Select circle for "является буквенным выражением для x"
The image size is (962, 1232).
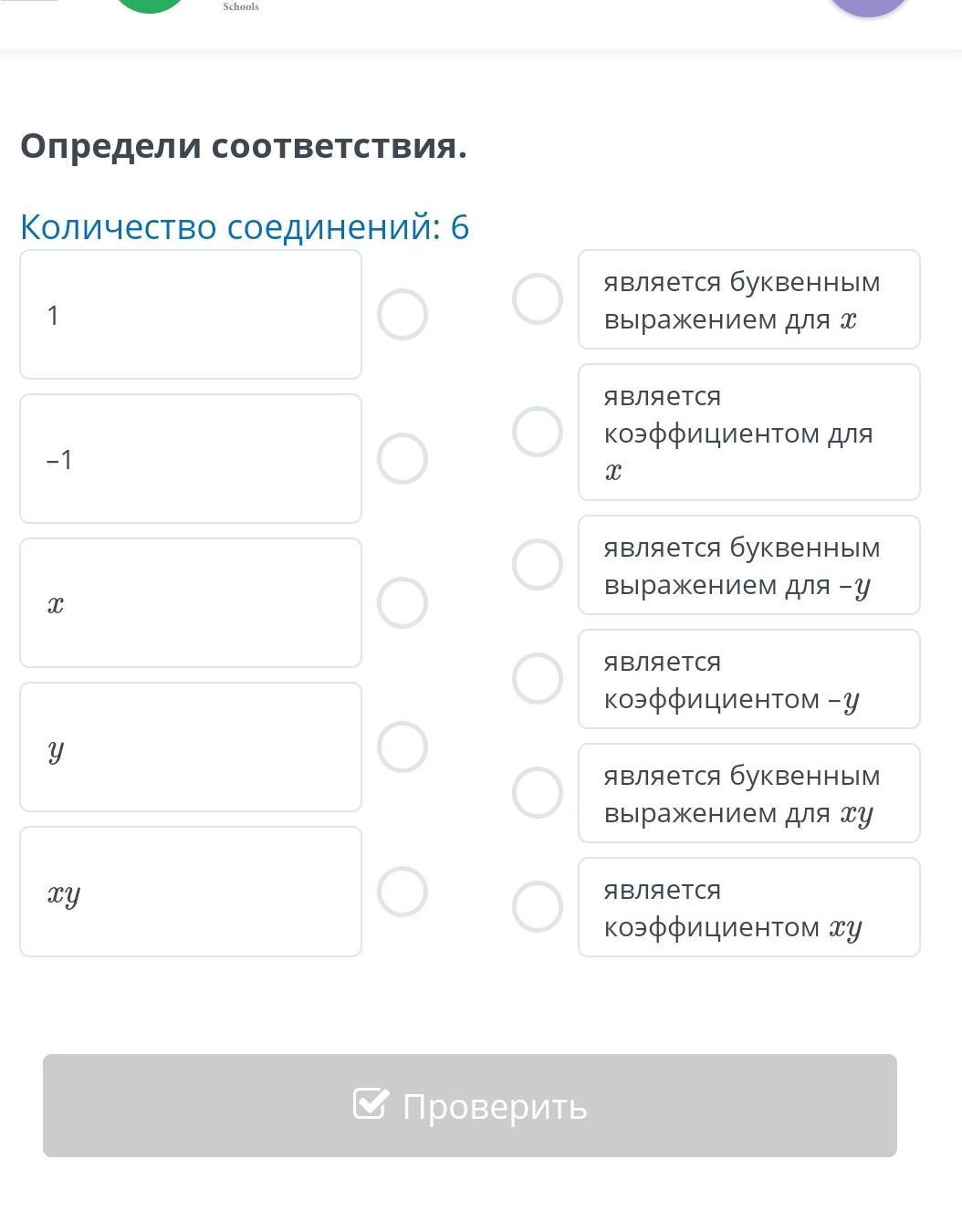538,299
